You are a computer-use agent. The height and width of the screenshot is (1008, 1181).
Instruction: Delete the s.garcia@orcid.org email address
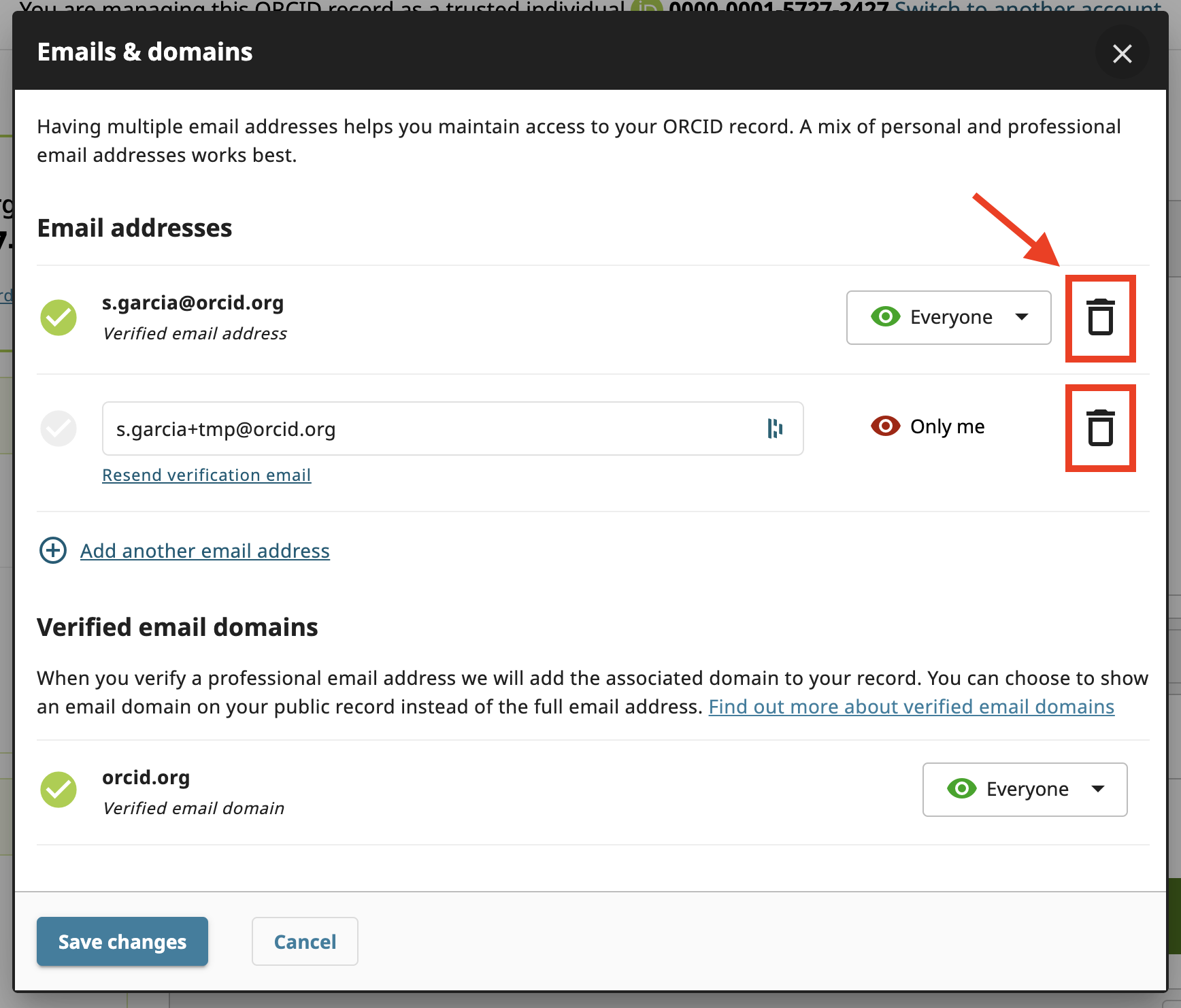point(1100,318)
